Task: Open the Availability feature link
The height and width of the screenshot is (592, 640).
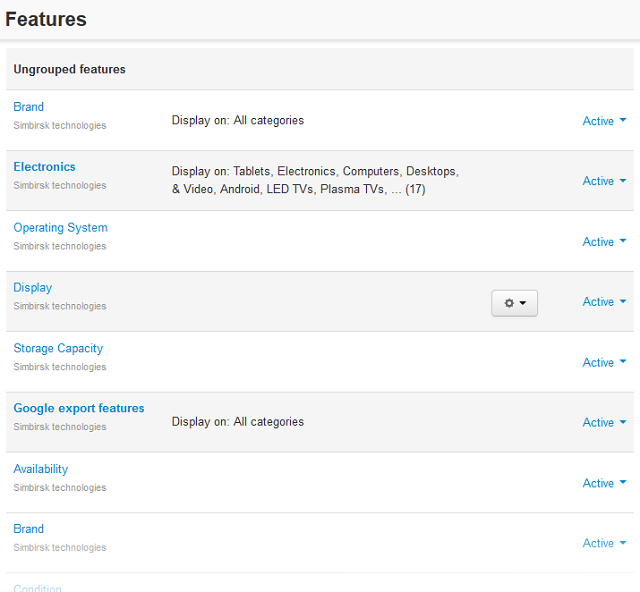Action: (41, 469)
